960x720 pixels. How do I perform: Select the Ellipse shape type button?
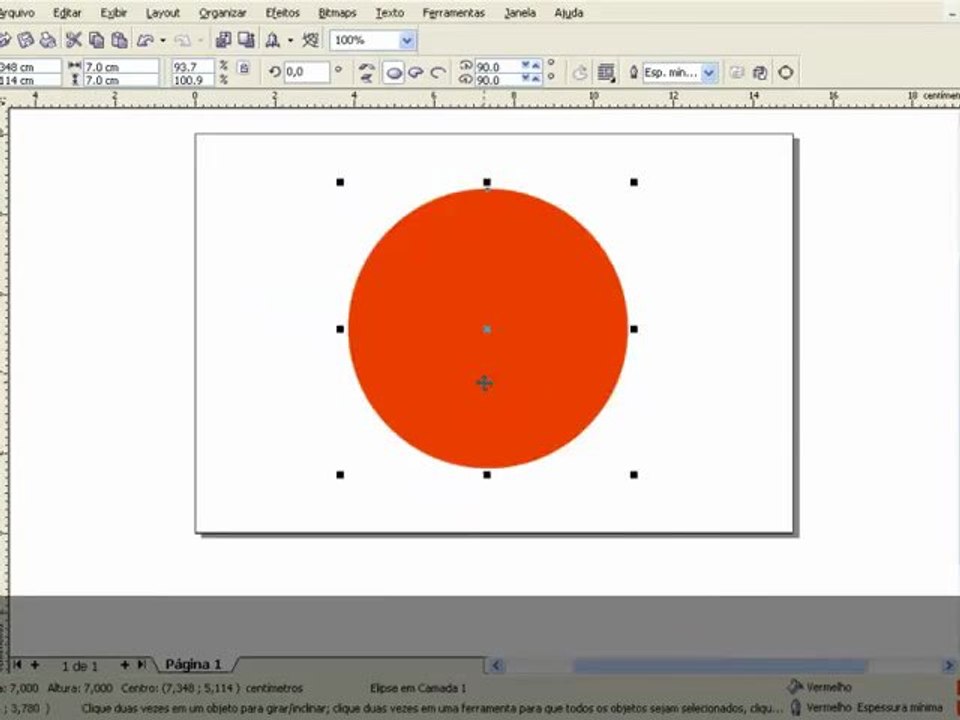[394, 73]
